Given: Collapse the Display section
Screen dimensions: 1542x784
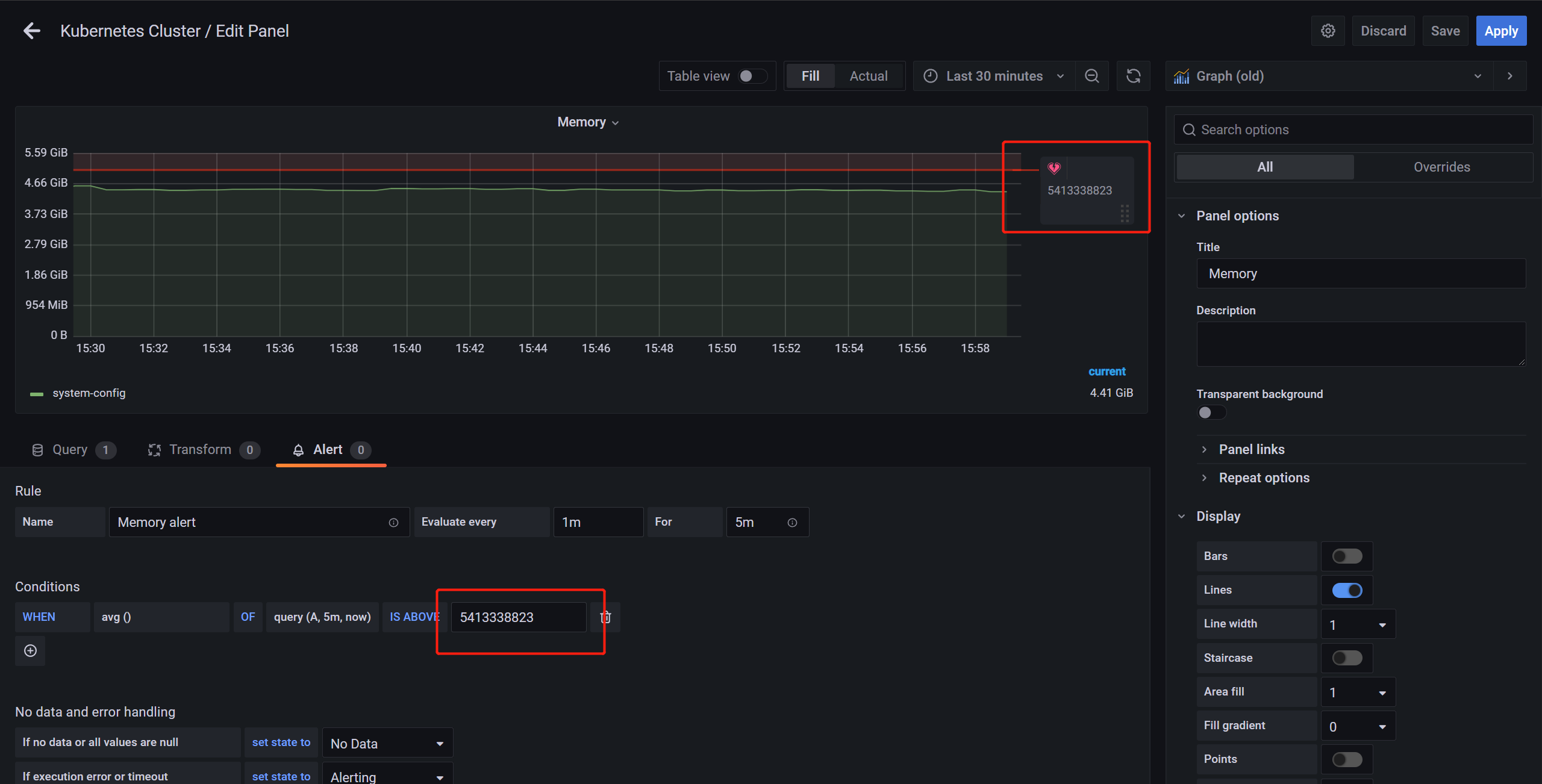Looking at the screenshot, I should [x=1218, y=516].
